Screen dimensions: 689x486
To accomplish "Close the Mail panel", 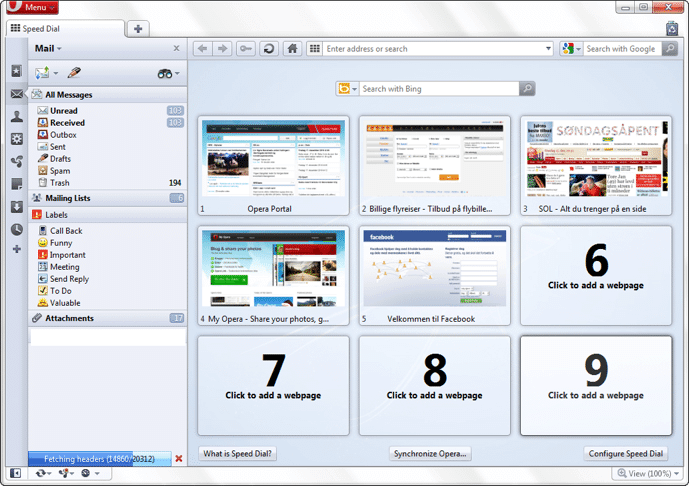I will [x=176, y=48].
